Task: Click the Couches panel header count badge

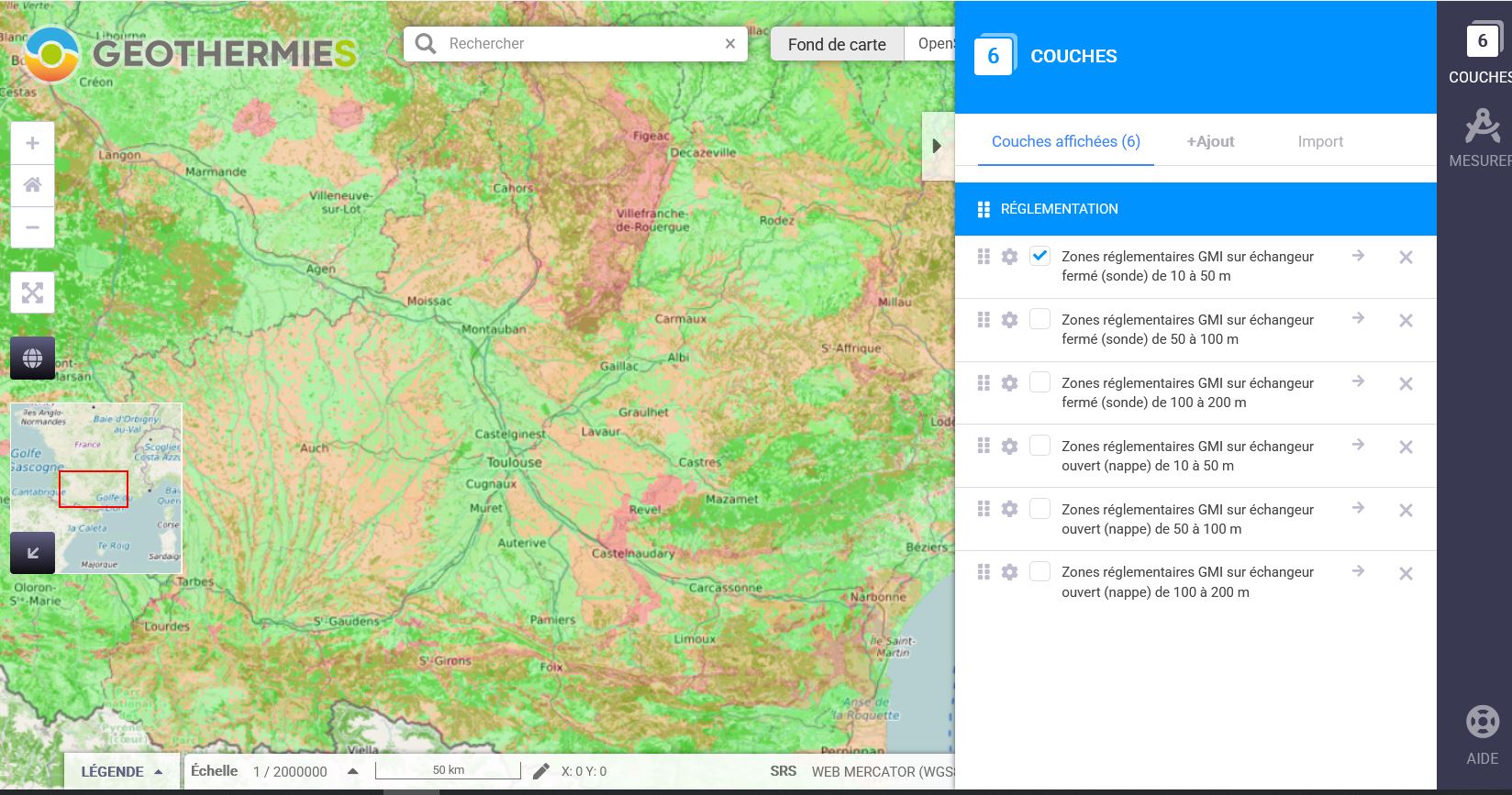Action: (994, 56)
